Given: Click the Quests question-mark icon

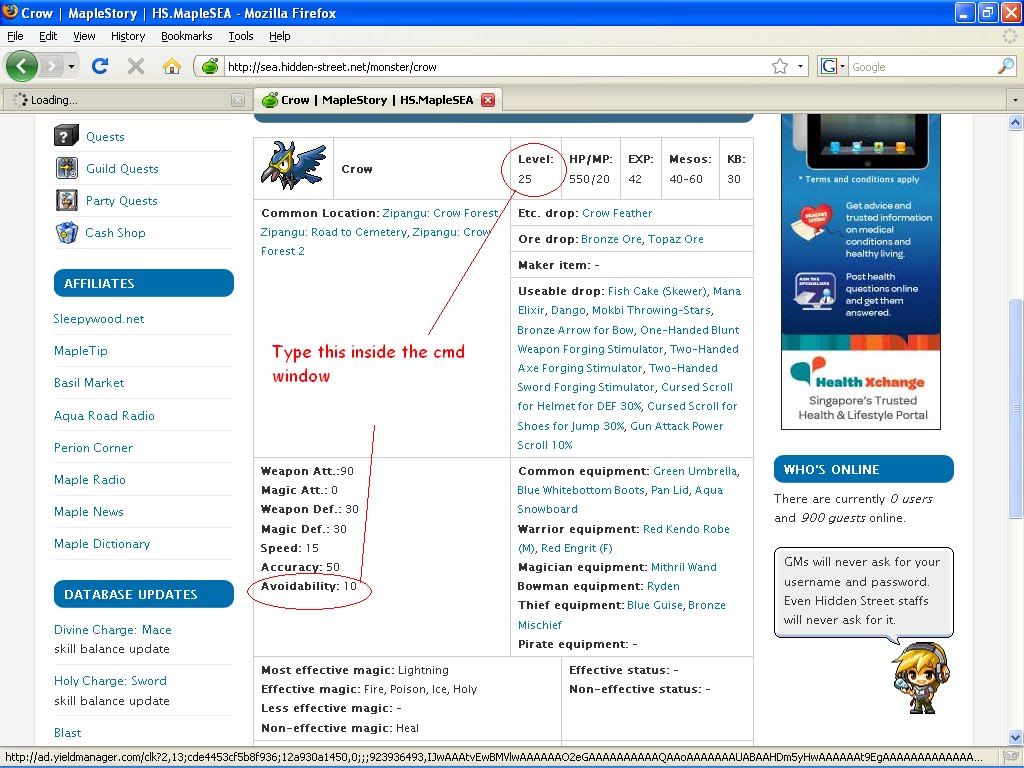Looking at the screenshot, I should 66,136.
